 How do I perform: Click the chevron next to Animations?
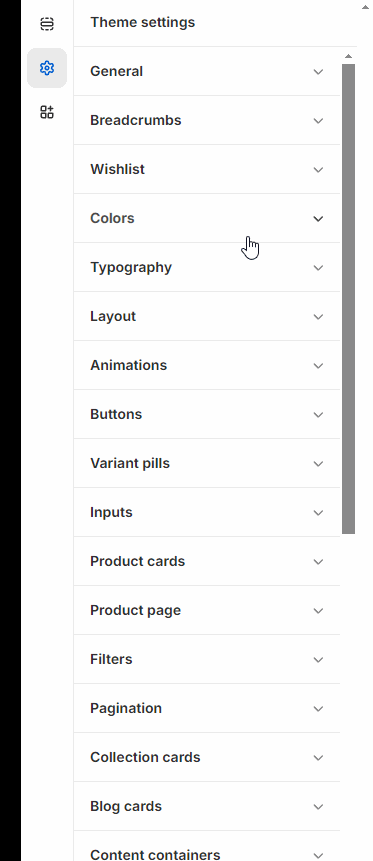pos(318,365)
